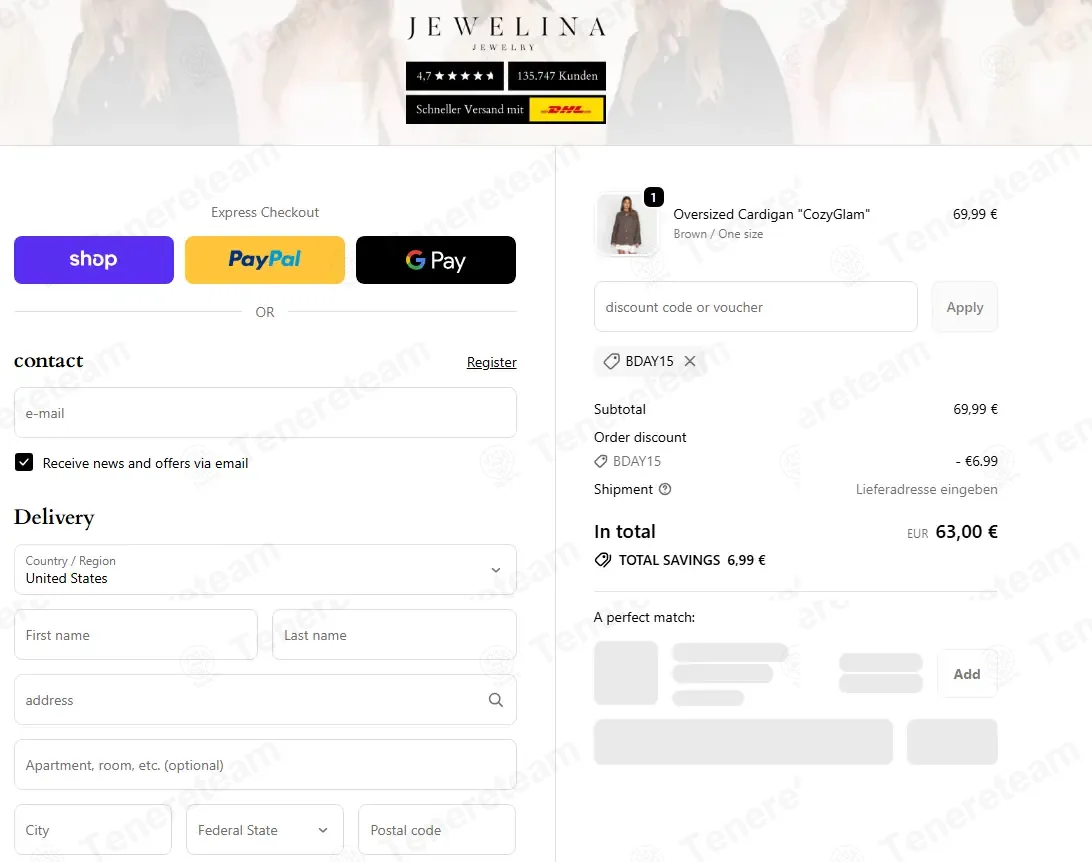Select Google Pay express checkout

pos(436,260)
